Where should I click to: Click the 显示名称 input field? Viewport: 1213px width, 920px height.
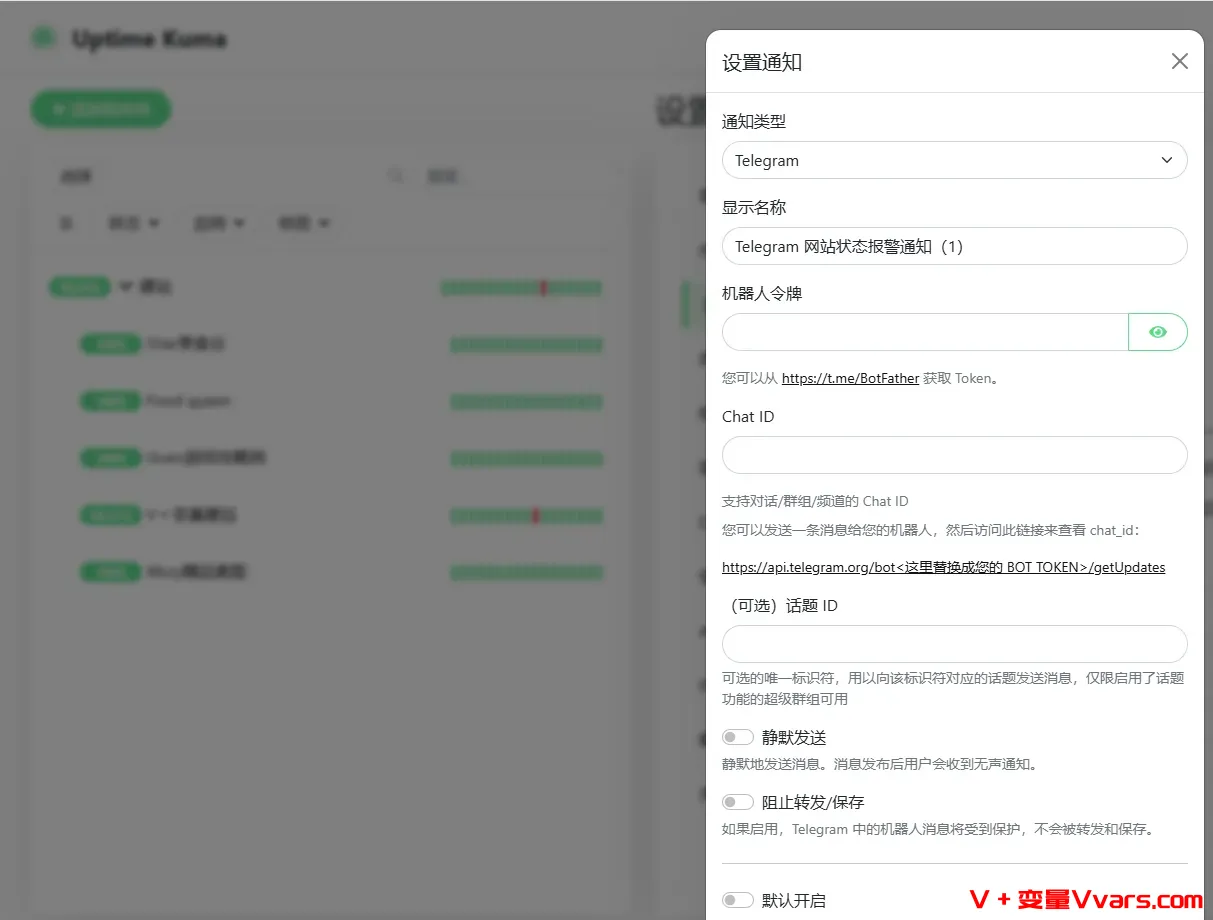pyautogui.click(x=955, y=246)
